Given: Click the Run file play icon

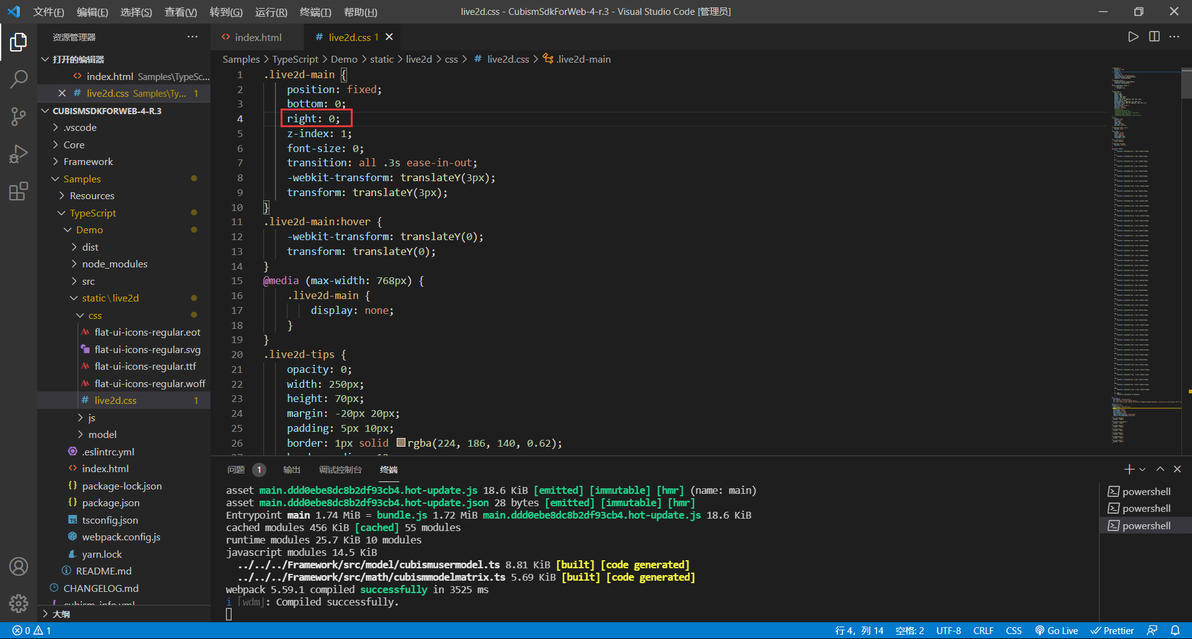Looking at the screenshot, I should point(1133,36).
